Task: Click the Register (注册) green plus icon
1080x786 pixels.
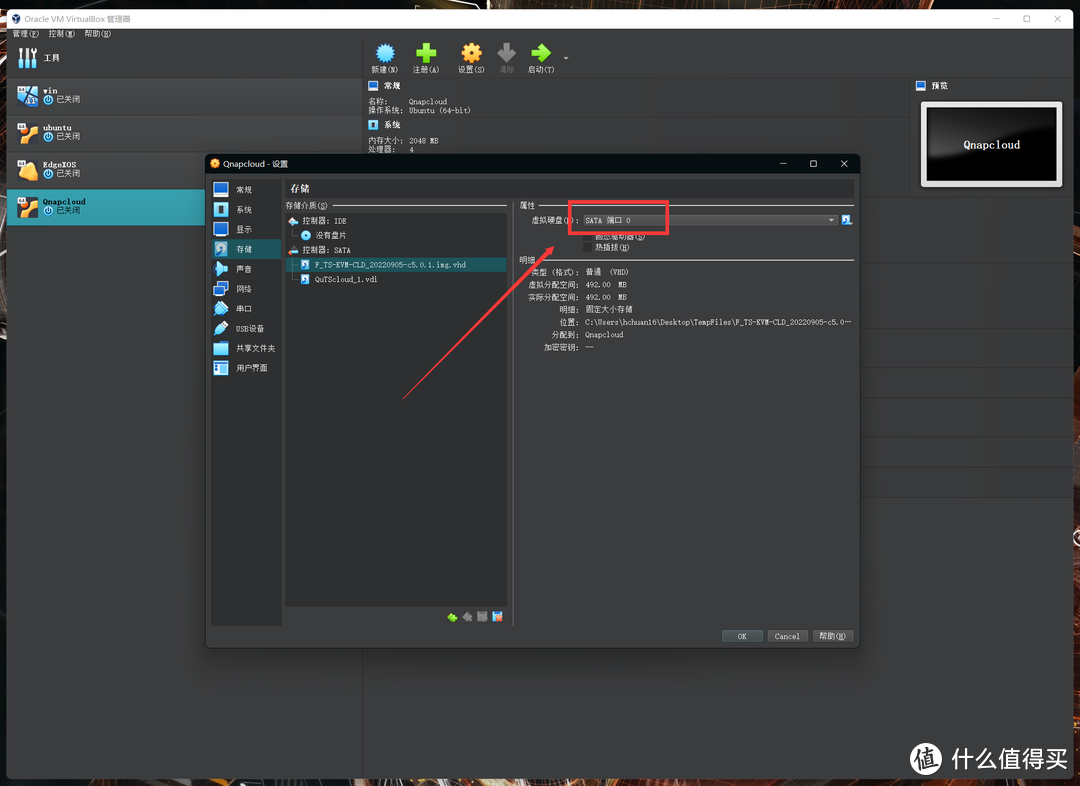Action: point(426,53)
